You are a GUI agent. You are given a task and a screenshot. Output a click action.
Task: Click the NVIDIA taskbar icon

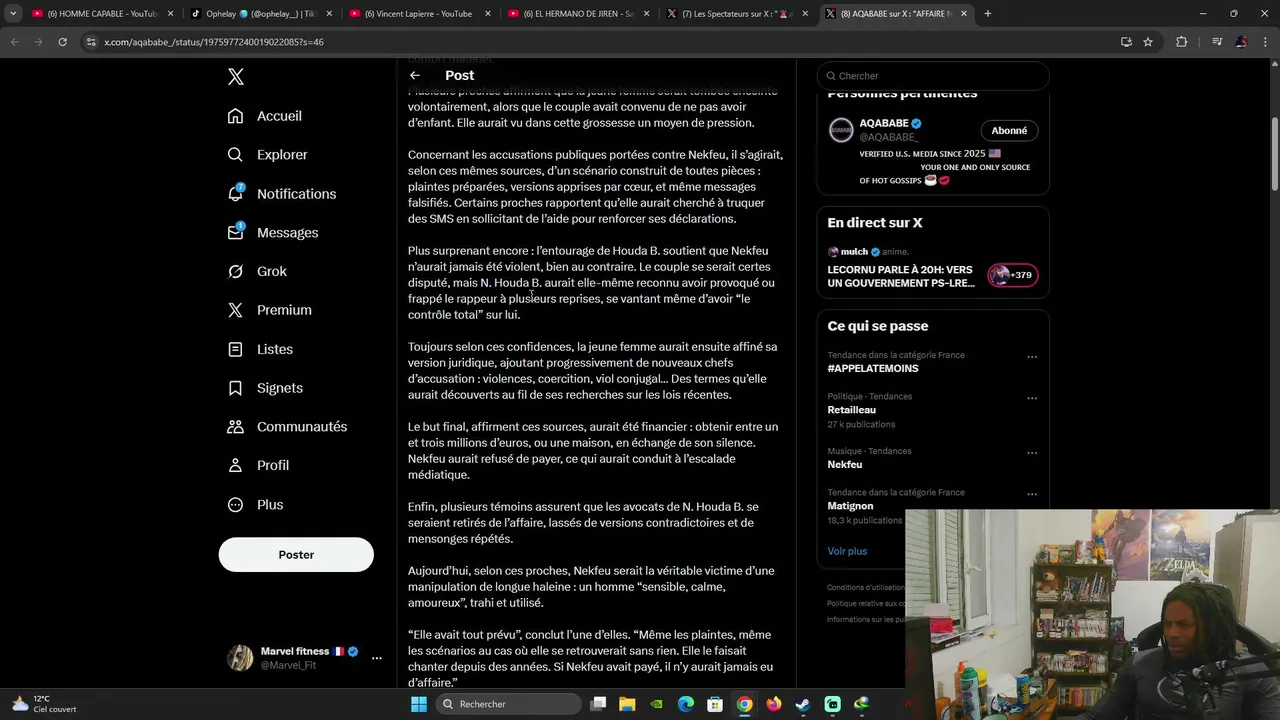pyautogui.click(x=656, y=704)
